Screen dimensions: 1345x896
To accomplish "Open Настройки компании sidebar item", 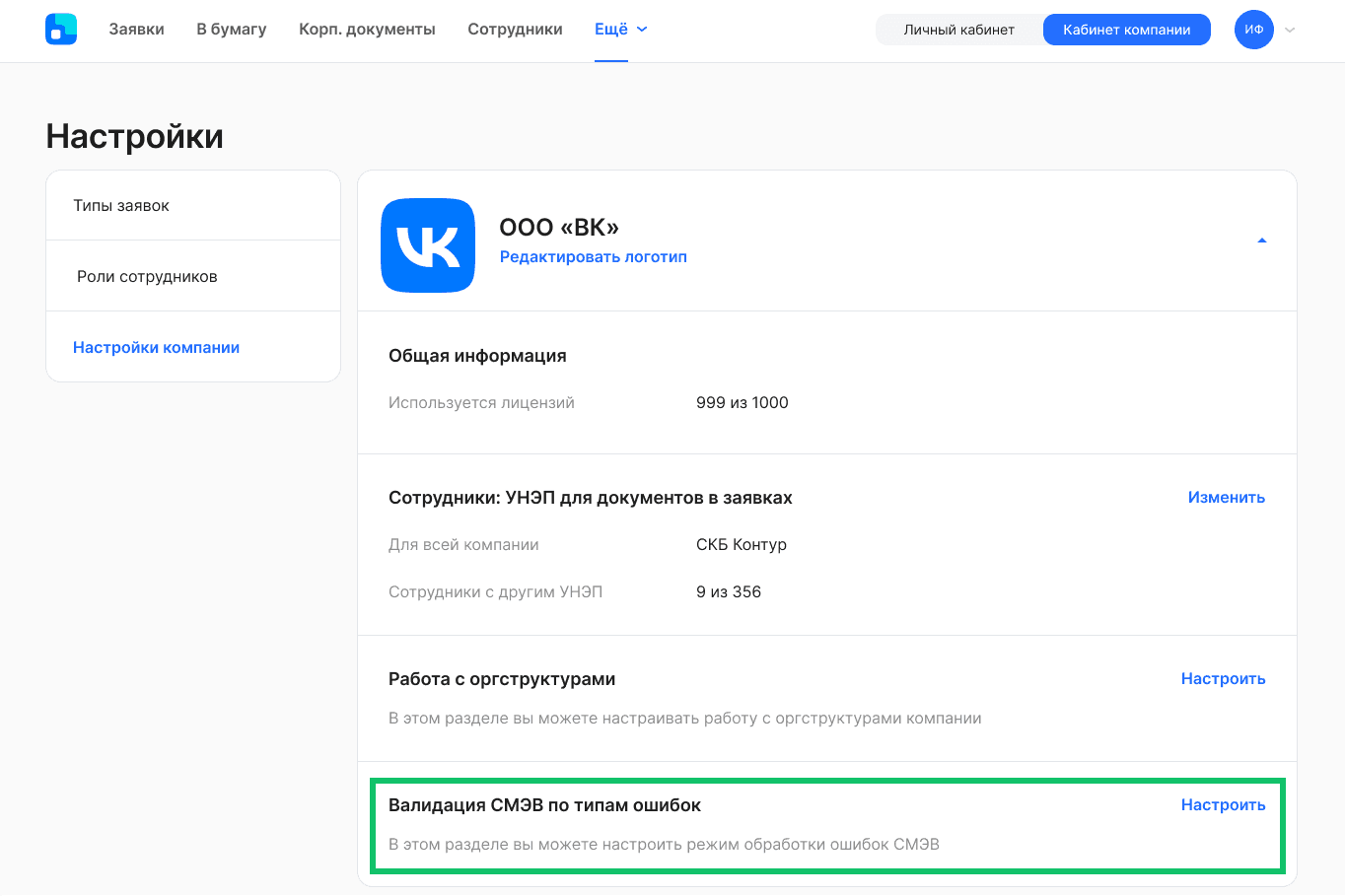I will click(x=193, y=347).
